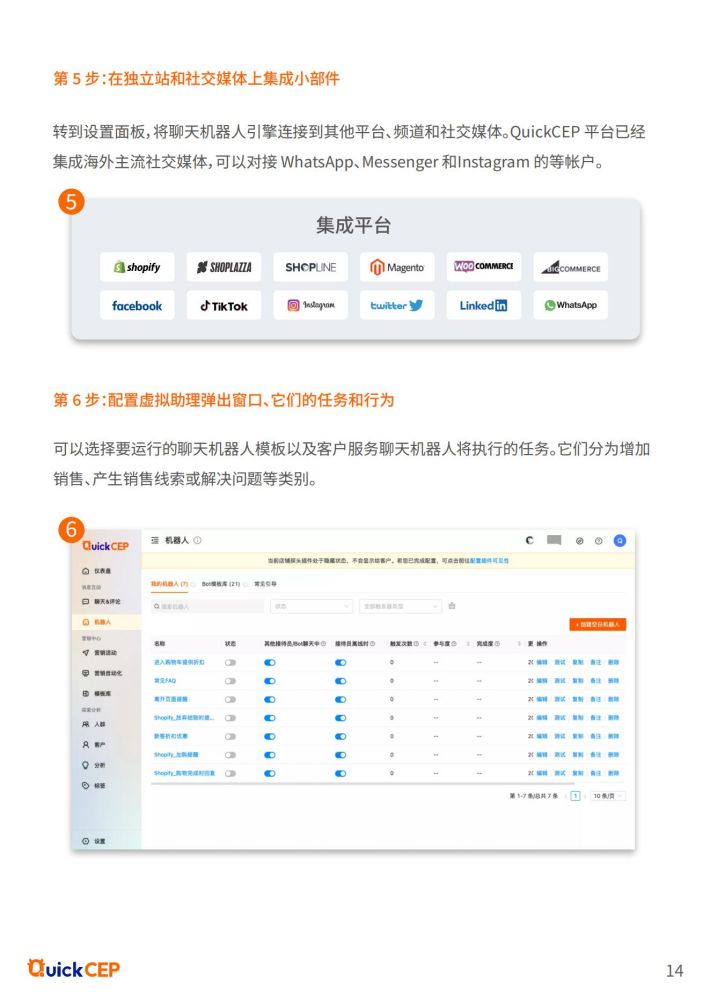Viewport: 710px width, 1004px height.
Task: Click the Twitter logo tile
Action: tap(397, 305)
